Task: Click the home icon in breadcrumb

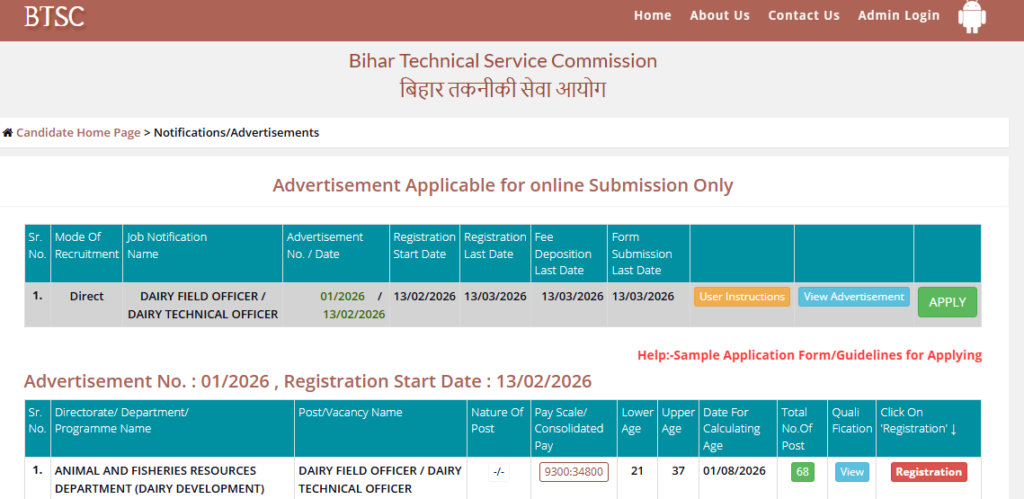Action: click(x=8, y=133)
